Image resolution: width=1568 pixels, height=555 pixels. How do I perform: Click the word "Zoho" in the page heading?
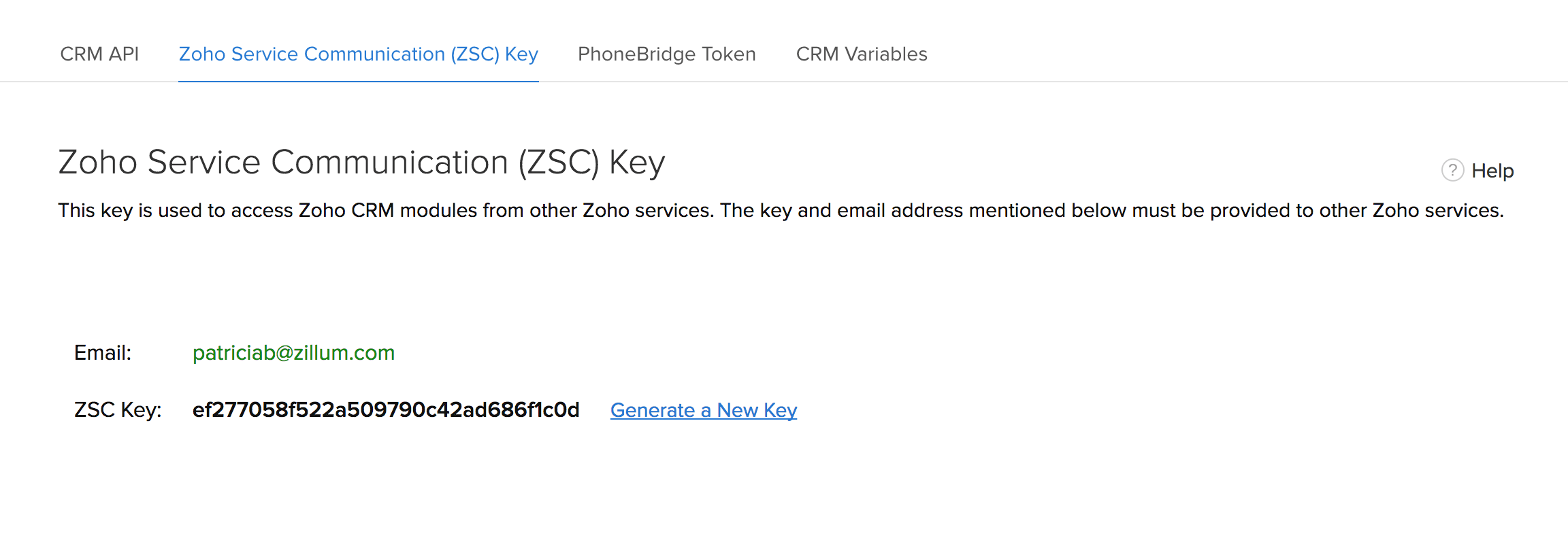[x=98, y=163]
